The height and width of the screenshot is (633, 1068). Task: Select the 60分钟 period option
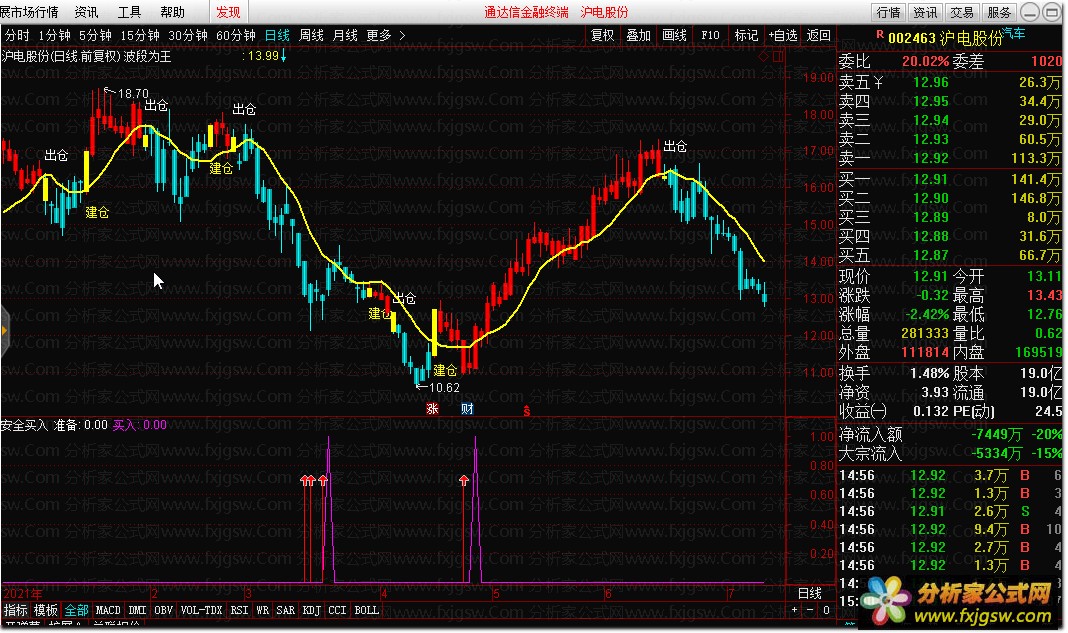pyautogui.click(x=236, y=35)
